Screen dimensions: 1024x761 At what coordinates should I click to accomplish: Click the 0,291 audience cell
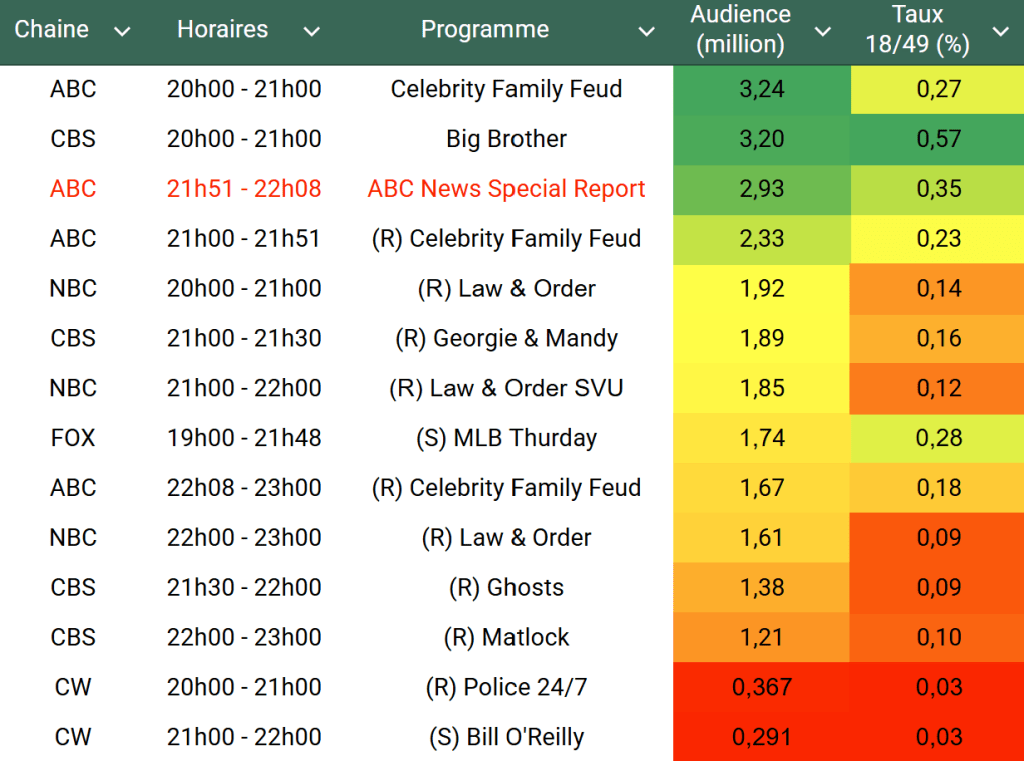(x=761, y=737)
